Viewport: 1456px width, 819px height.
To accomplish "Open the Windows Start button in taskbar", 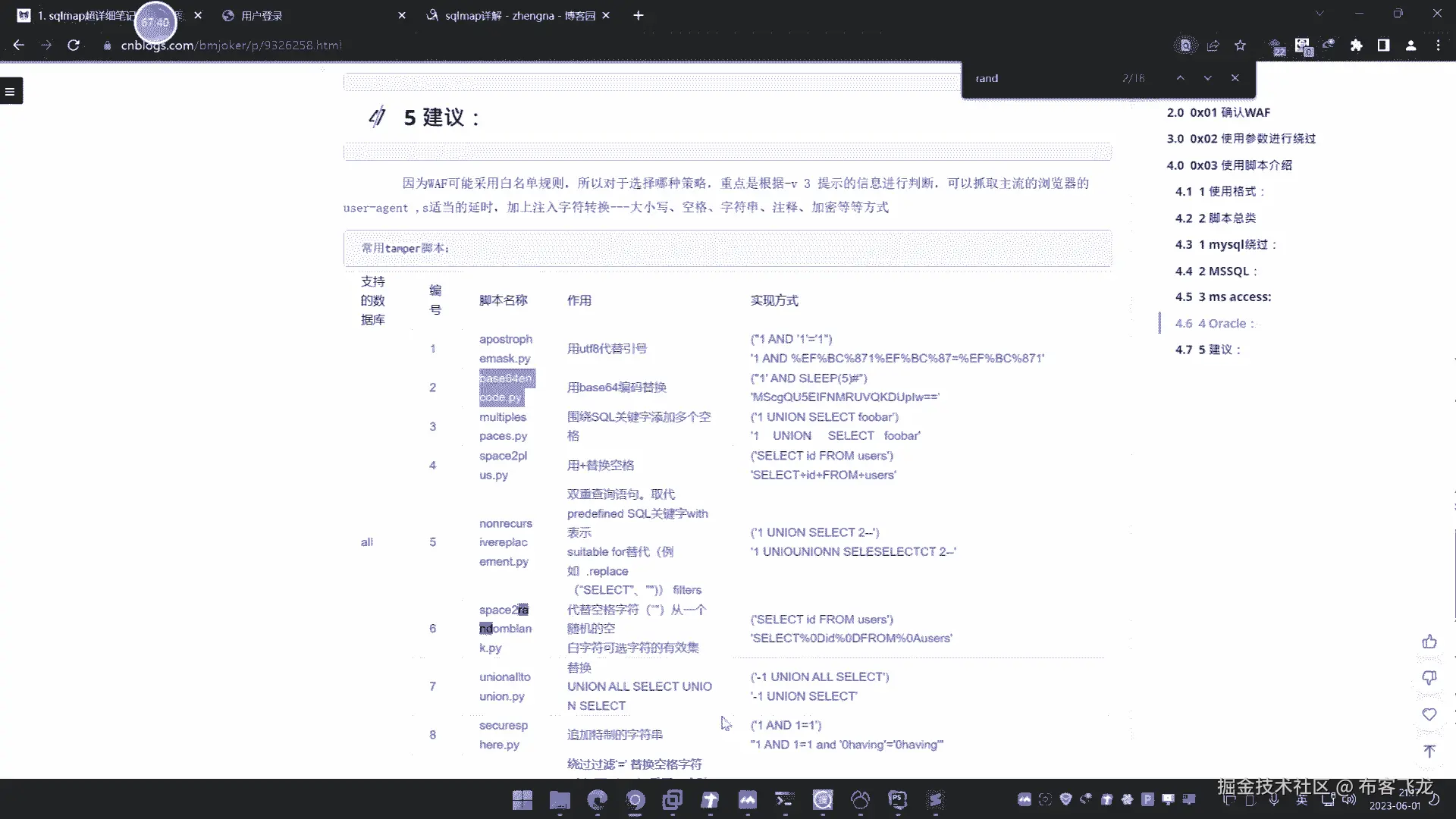I will coord(522,800).
